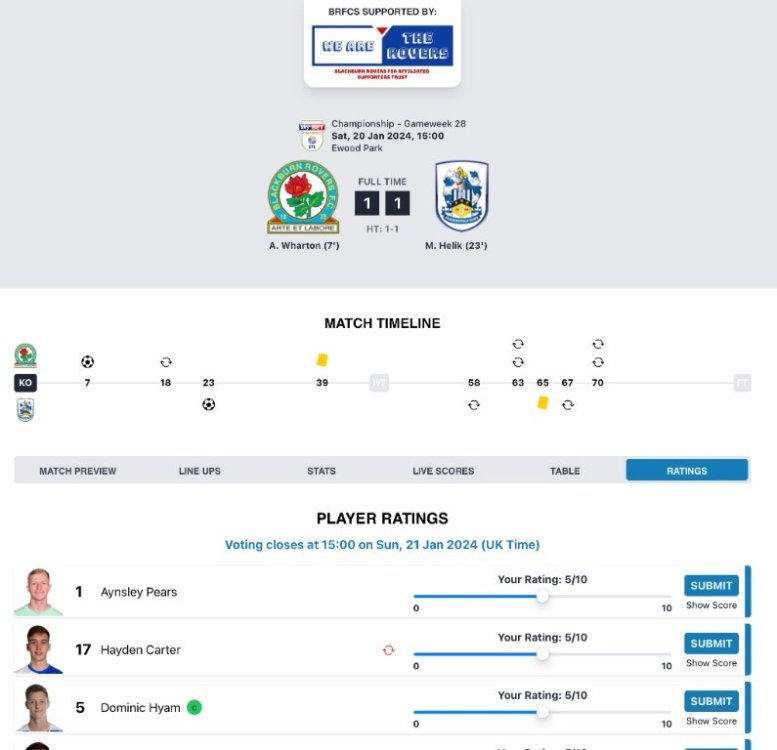The width and height of the screenshot is (777, 750).
Task: Submit Hayden Carter's rating
Action: [x=711, y=643]
